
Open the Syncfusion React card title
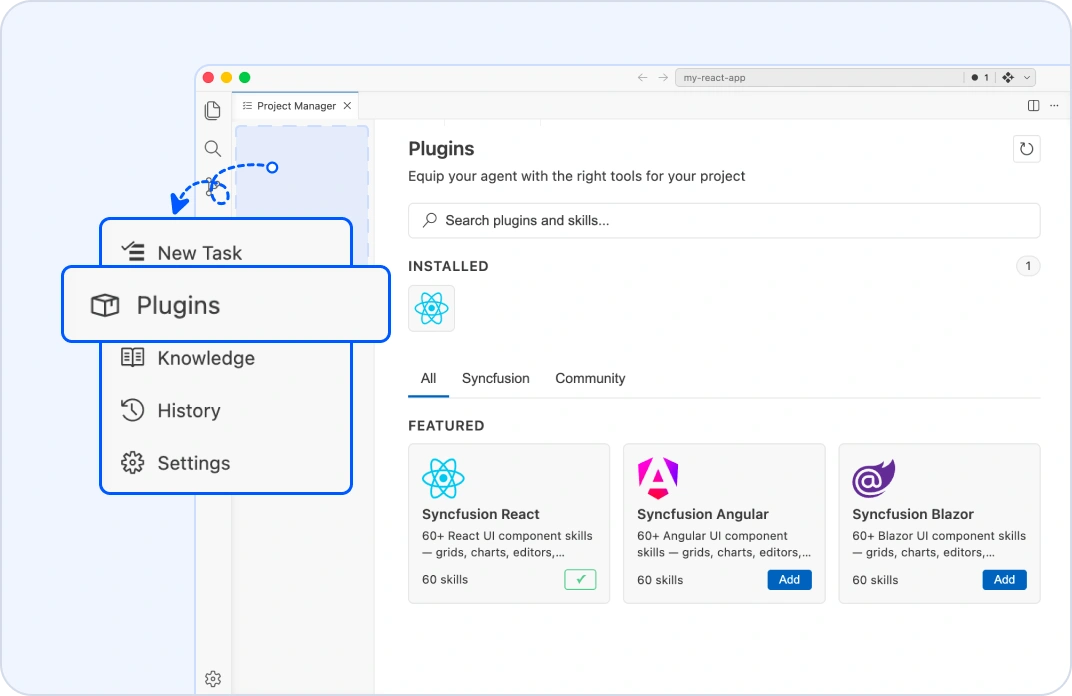point(481,514)
